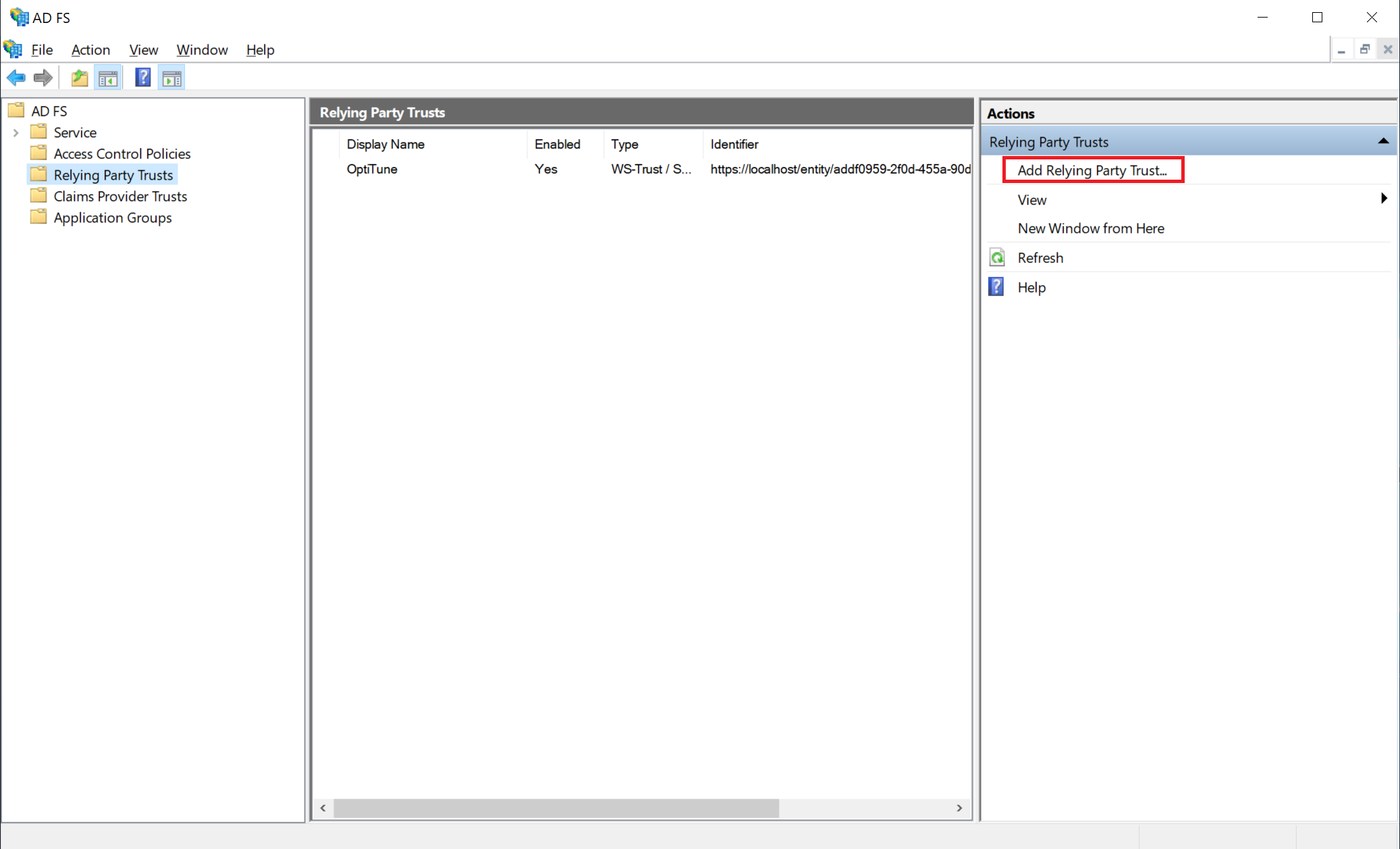
Task: Click the Back arrow toolbar icon
Action: coord(16,78)
